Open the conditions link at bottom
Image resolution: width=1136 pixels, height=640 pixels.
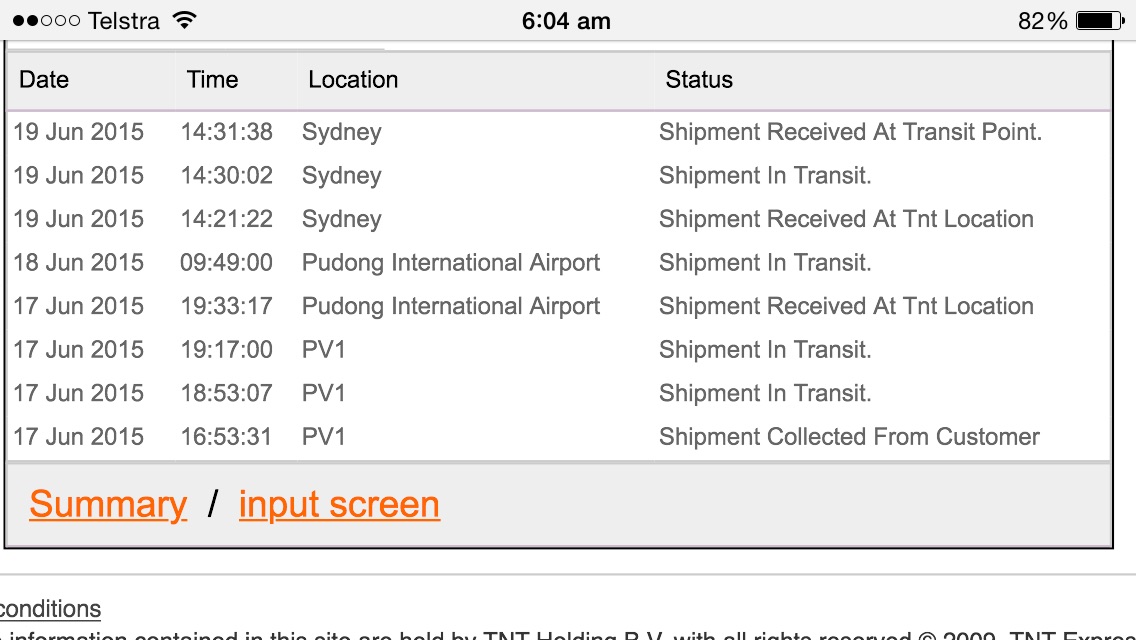pyautogui.click(x=50, y=609)
